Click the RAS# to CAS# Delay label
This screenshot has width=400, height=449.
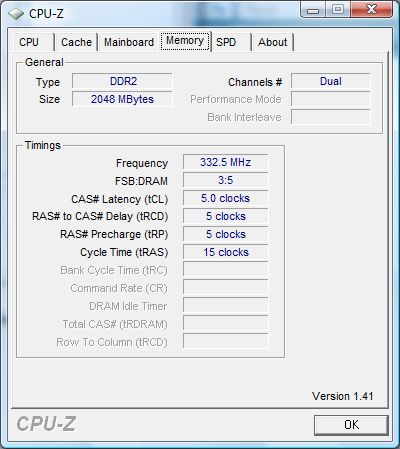[x=100, y=216]
